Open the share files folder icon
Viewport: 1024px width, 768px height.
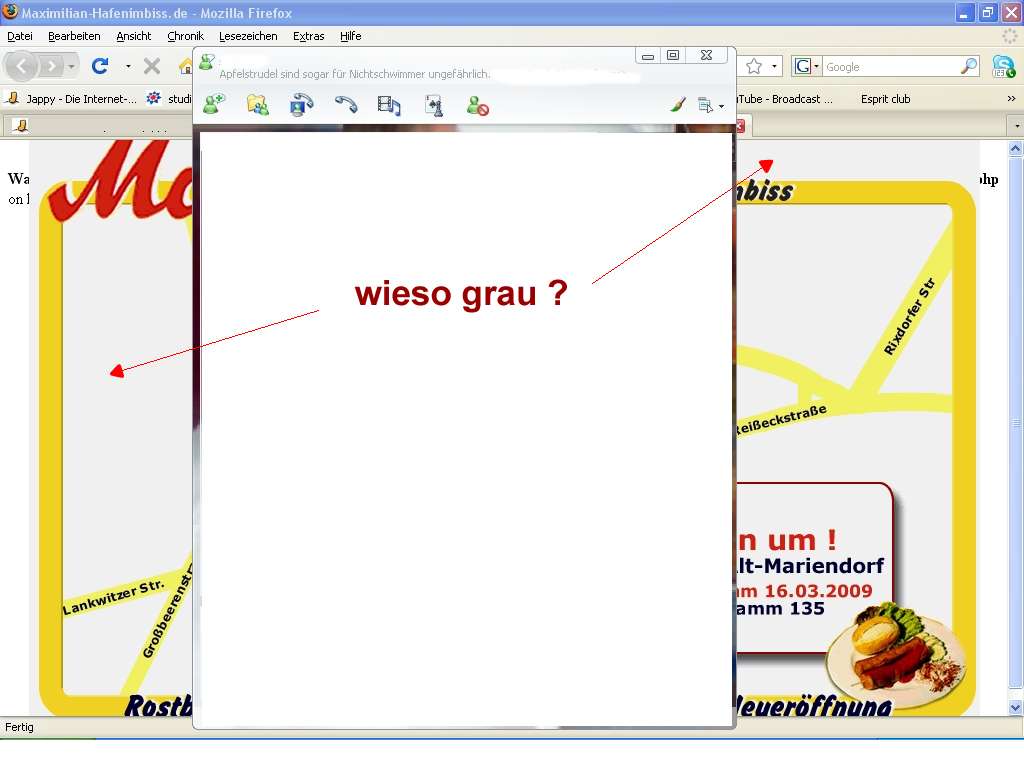point(257,104)
